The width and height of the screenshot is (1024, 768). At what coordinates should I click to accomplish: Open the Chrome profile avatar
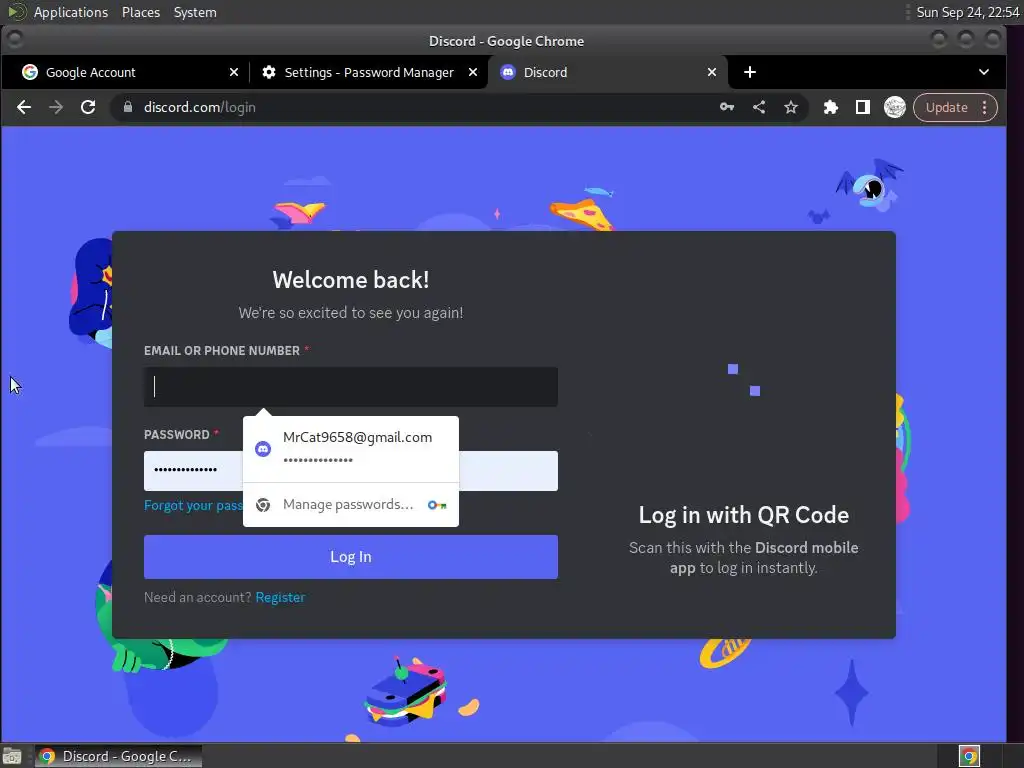(x=895, y=107)
